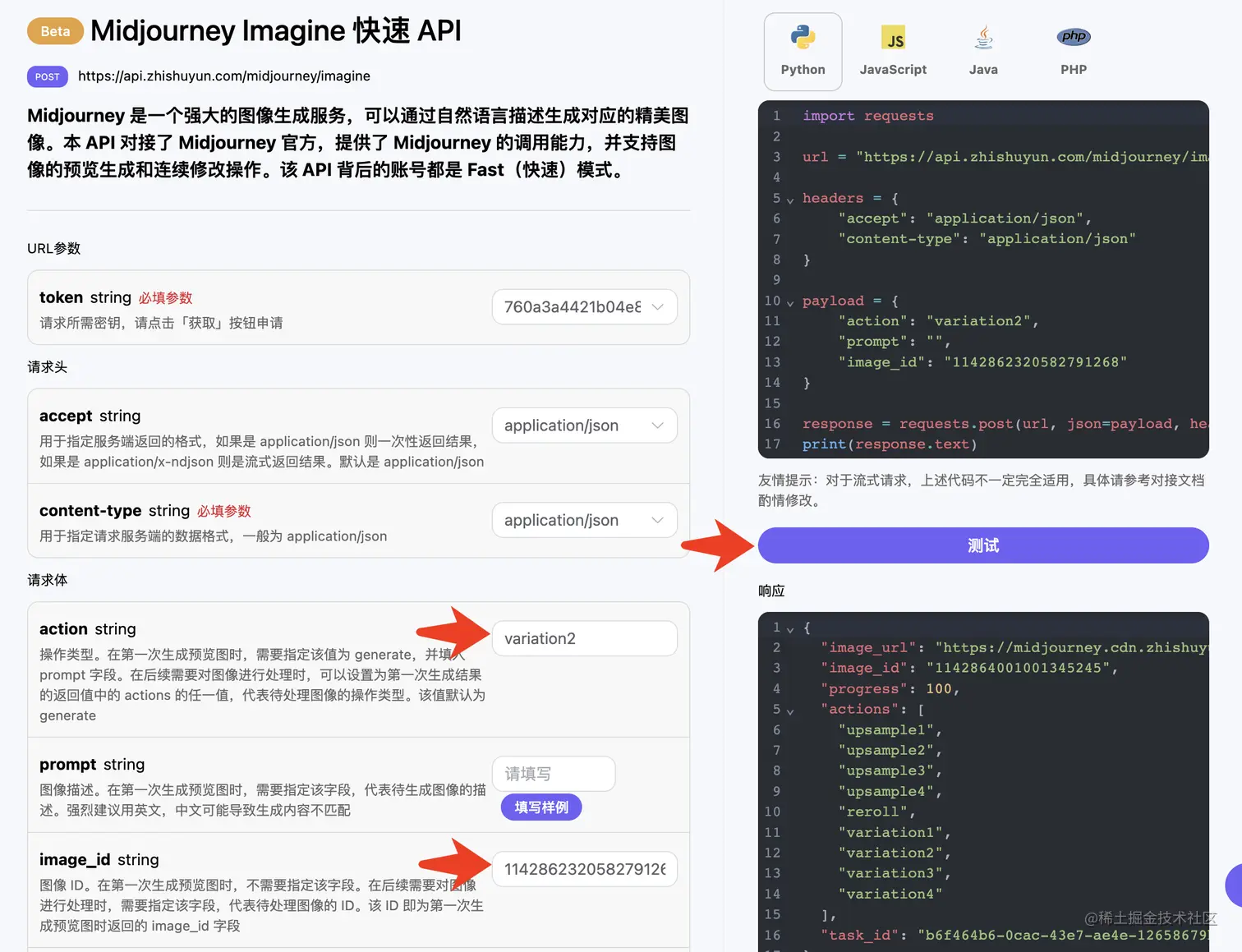Click the accept parameter label

(x=66, y=416)
